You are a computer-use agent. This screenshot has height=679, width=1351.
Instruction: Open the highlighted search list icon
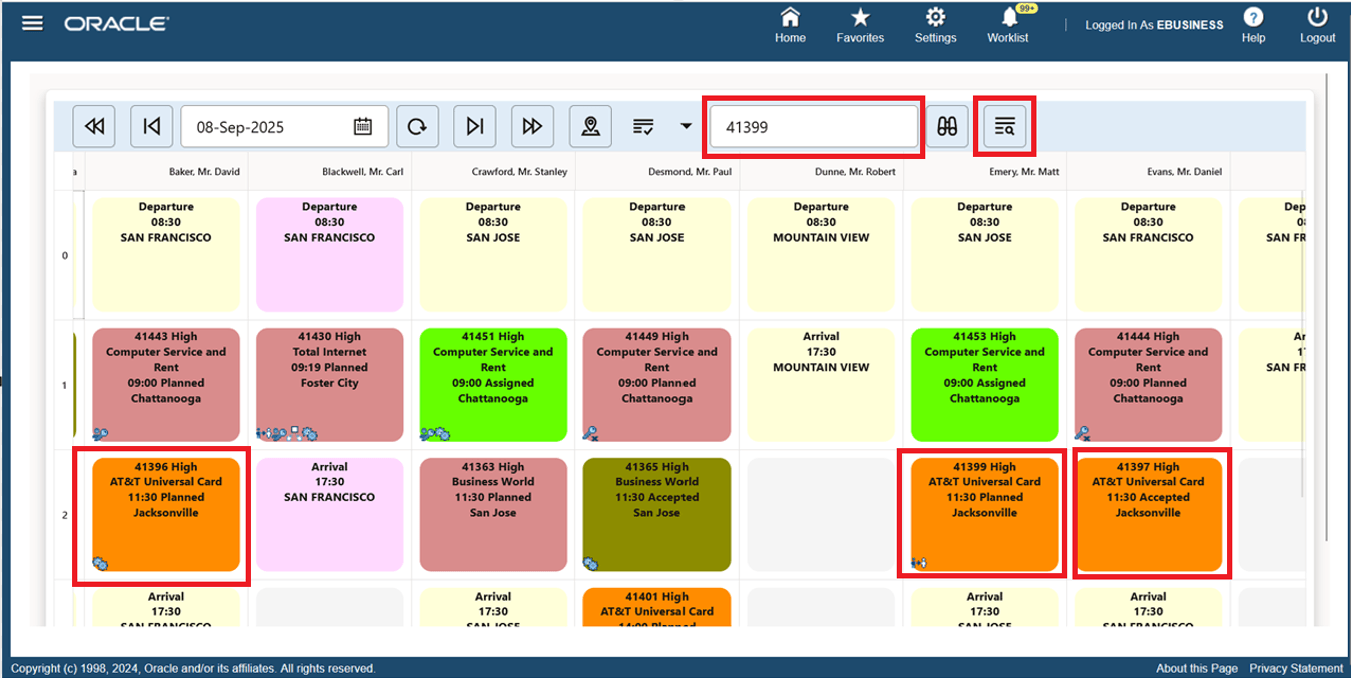tap(1004, 125)
